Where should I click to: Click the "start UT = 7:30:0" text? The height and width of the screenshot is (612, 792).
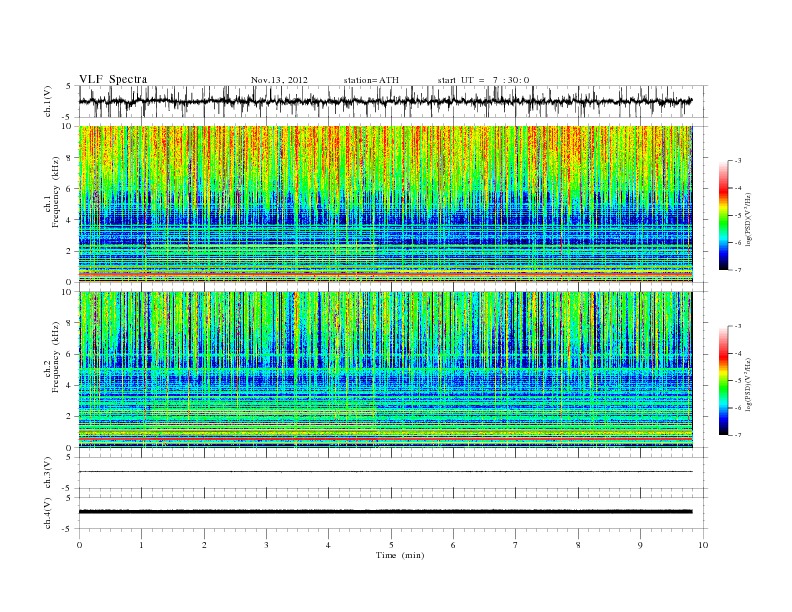(x=483, y=80)
